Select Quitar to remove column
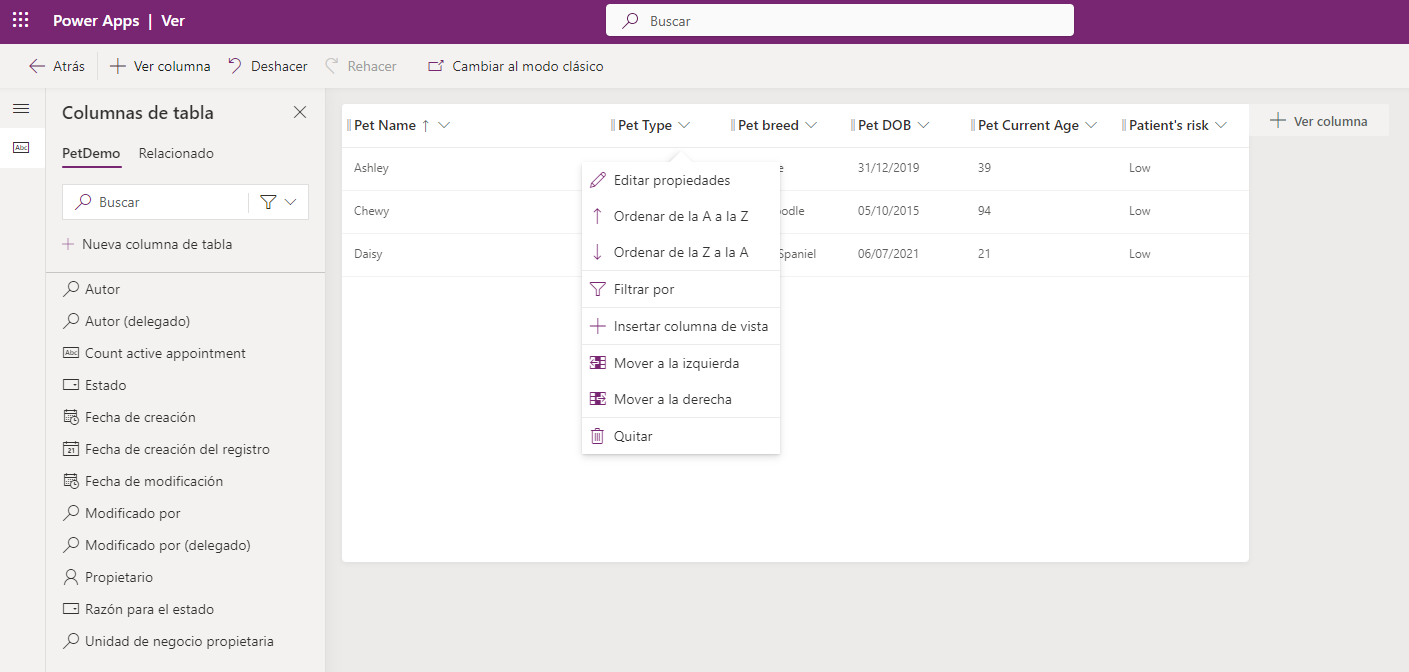The height and width of the screenshot is (672, 1409). point(681,436)
